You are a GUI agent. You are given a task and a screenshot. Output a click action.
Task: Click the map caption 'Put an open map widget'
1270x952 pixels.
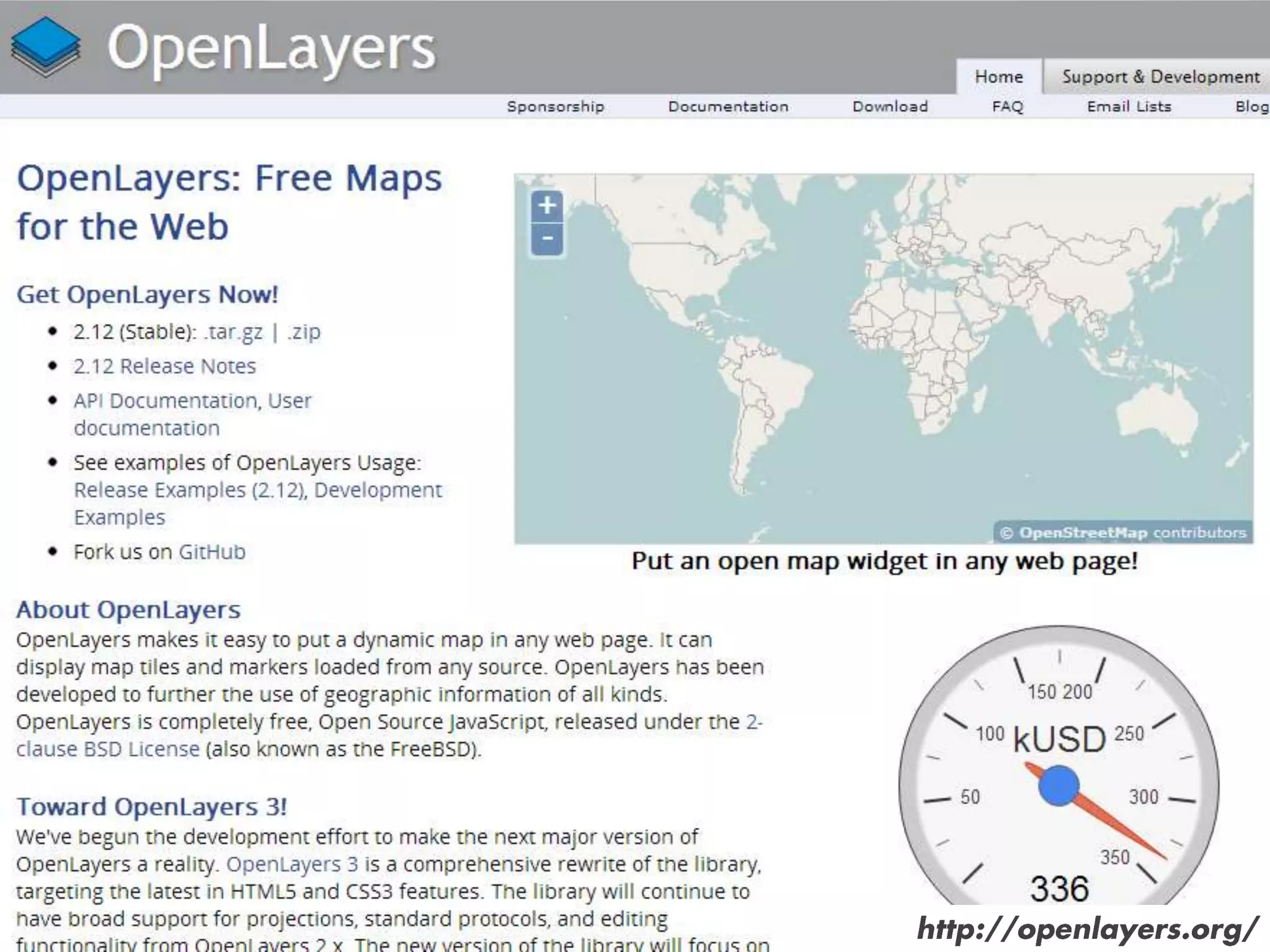click(x=885, y=561)
